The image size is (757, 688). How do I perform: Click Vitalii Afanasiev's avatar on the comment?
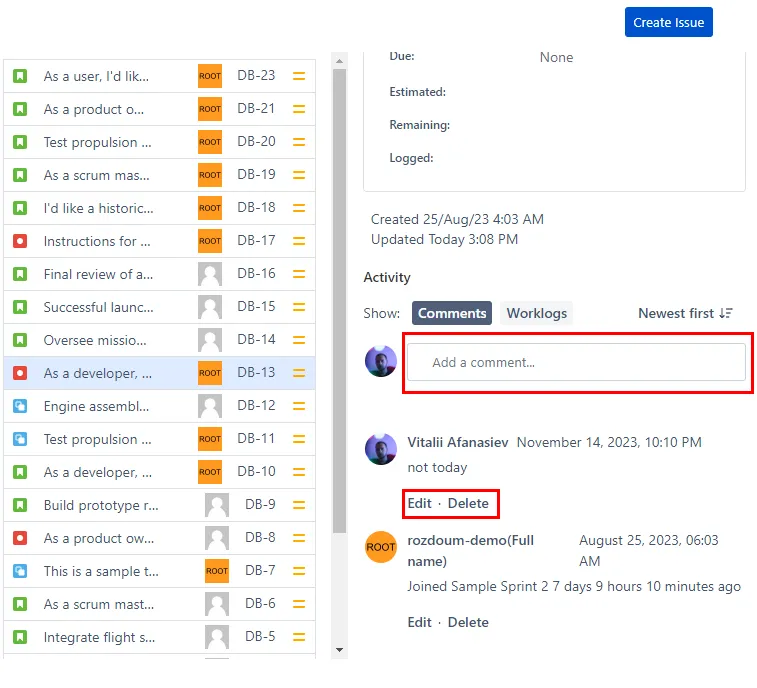pos(381,449)
